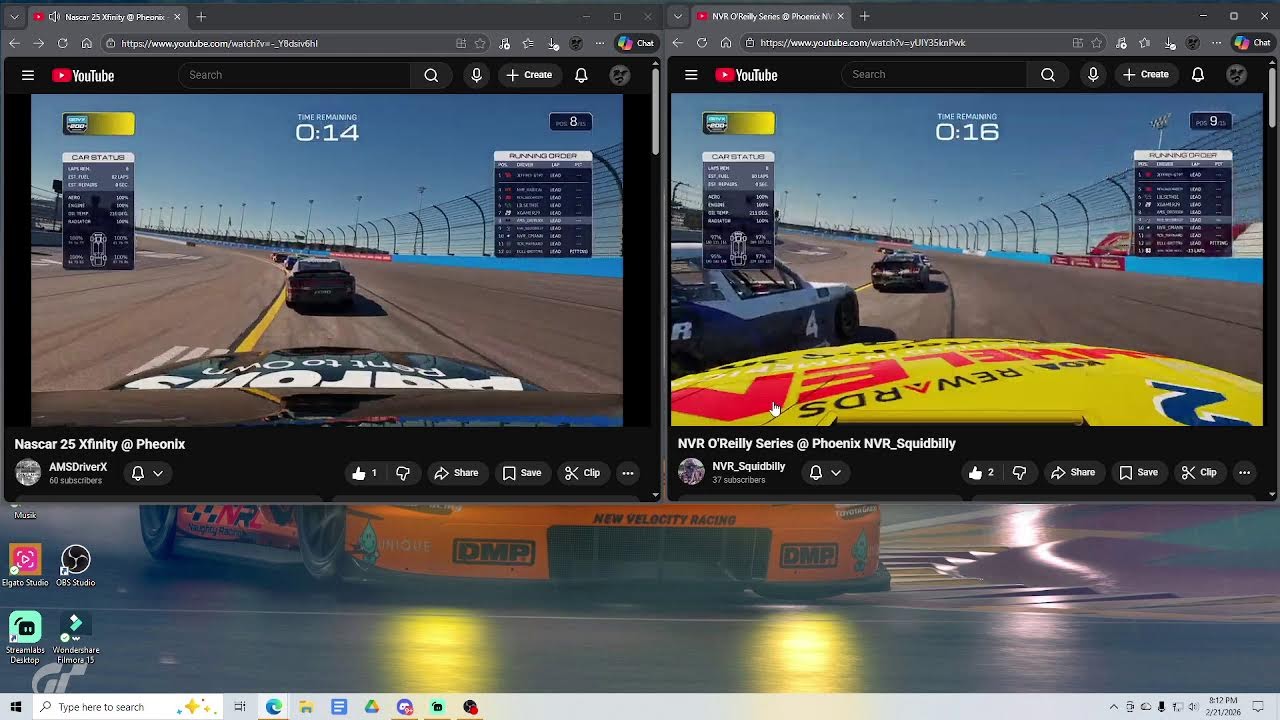
Task: Share the NVR O'Reilly Series video
Action: 1073,473
